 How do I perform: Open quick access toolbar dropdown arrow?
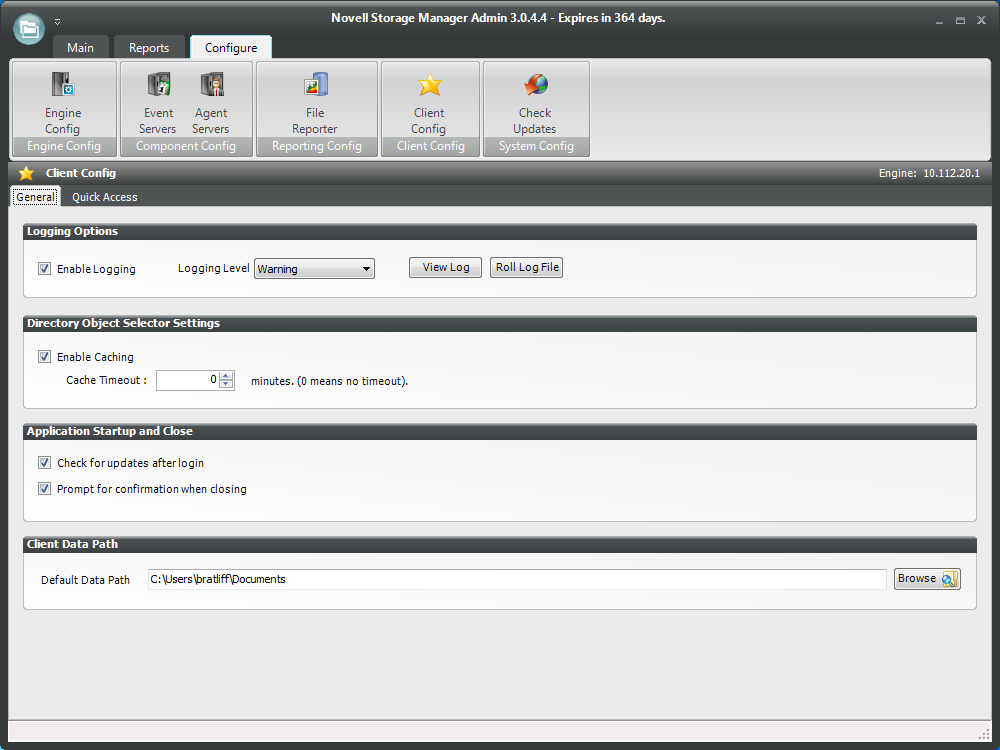[57, 22]
